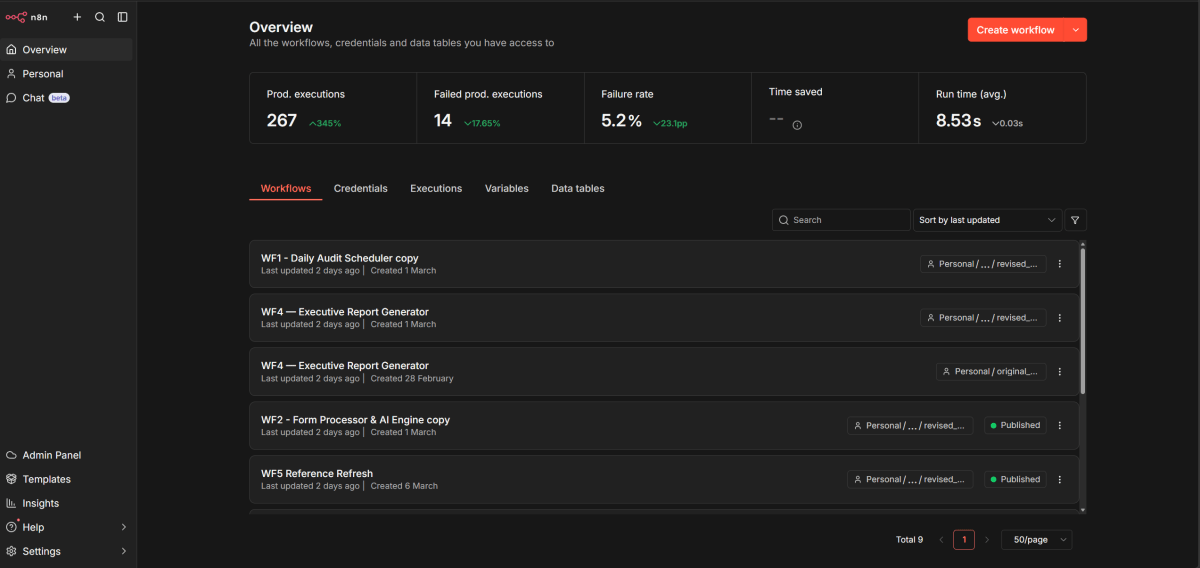The width and height of the screenshot is (1200, 568).
Task: Open Insights in sidebar
Action: 67,503
